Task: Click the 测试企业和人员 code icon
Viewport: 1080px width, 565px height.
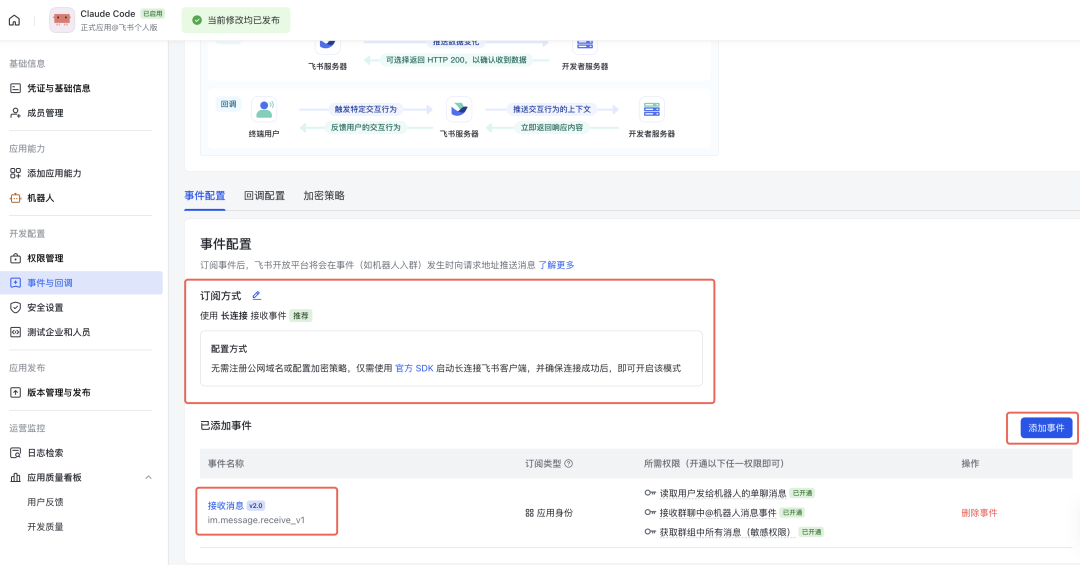Action: pyautogui.click(x=15, y=332)
